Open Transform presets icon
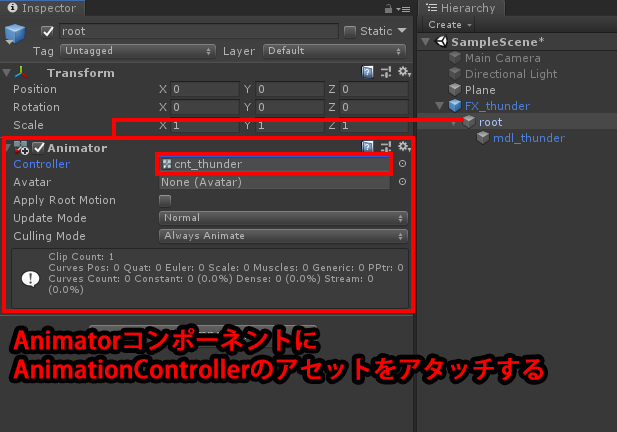The width and height of the screenshot is (617, 432). tap(386, 72)
